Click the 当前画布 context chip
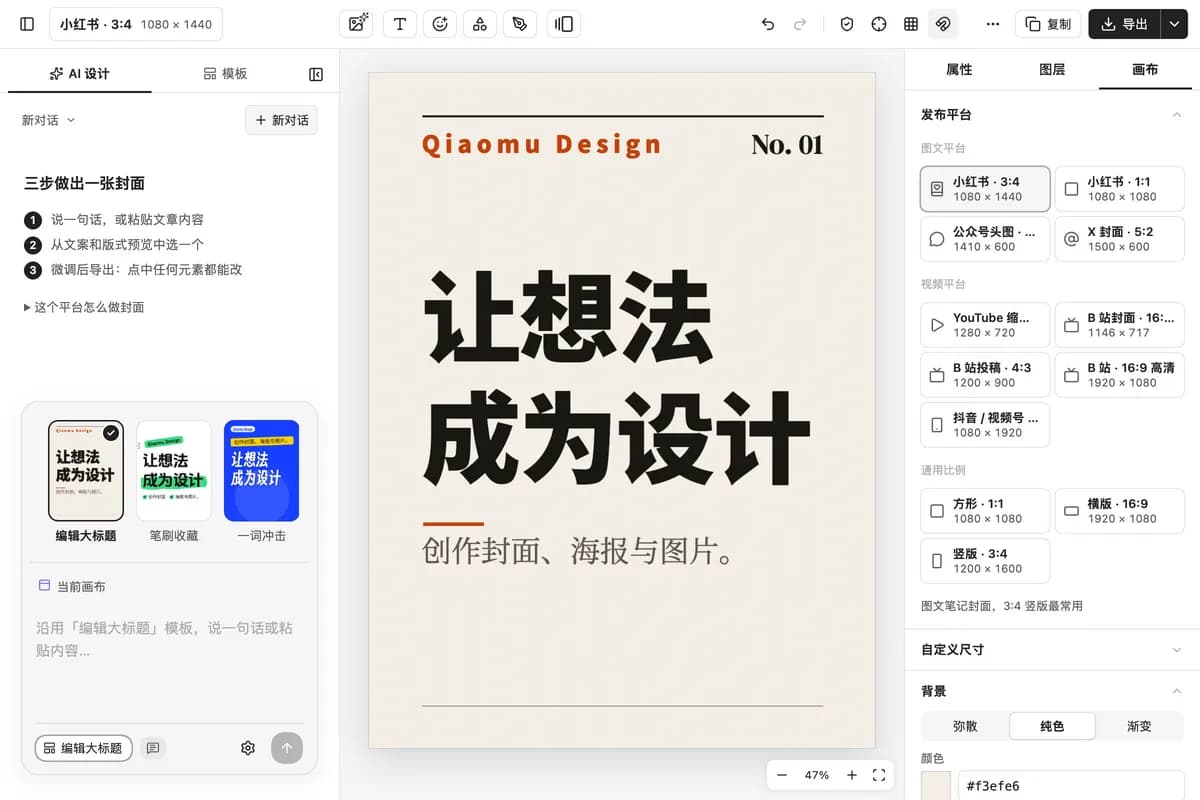The height and width of the screenshot is (800, 1200). click(x=71, y=587)
